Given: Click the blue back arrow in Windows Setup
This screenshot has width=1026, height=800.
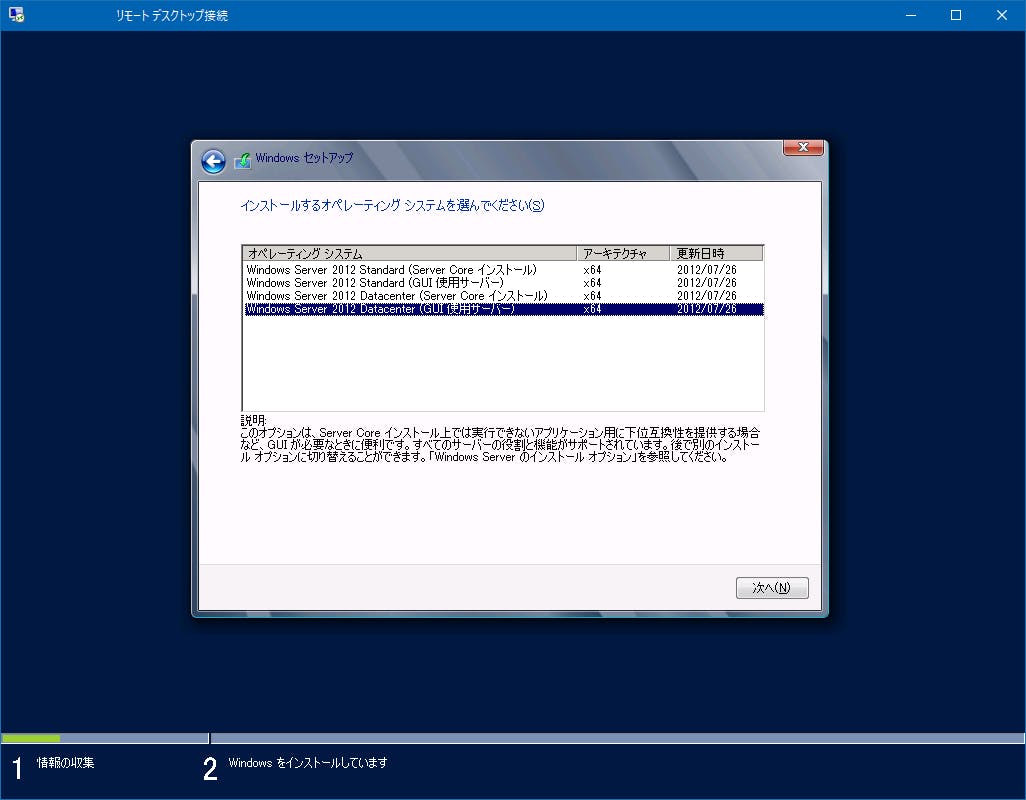Looking at the screenshot, I should tap(213, 161).
